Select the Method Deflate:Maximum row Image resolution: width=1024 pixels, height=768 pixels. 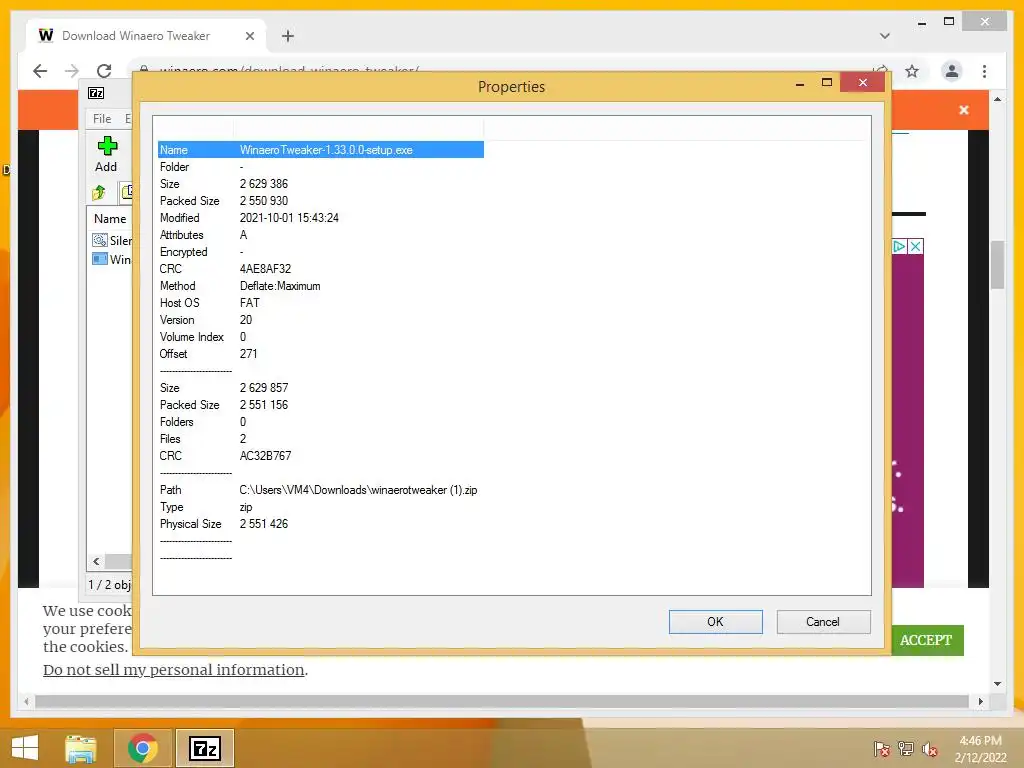[321, 286]
